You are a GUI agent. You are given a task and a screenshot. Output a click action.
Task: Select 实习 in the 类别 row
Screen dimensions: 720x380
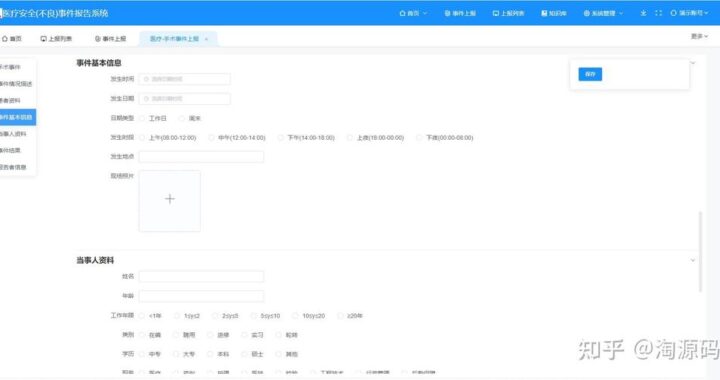[245, 335]
